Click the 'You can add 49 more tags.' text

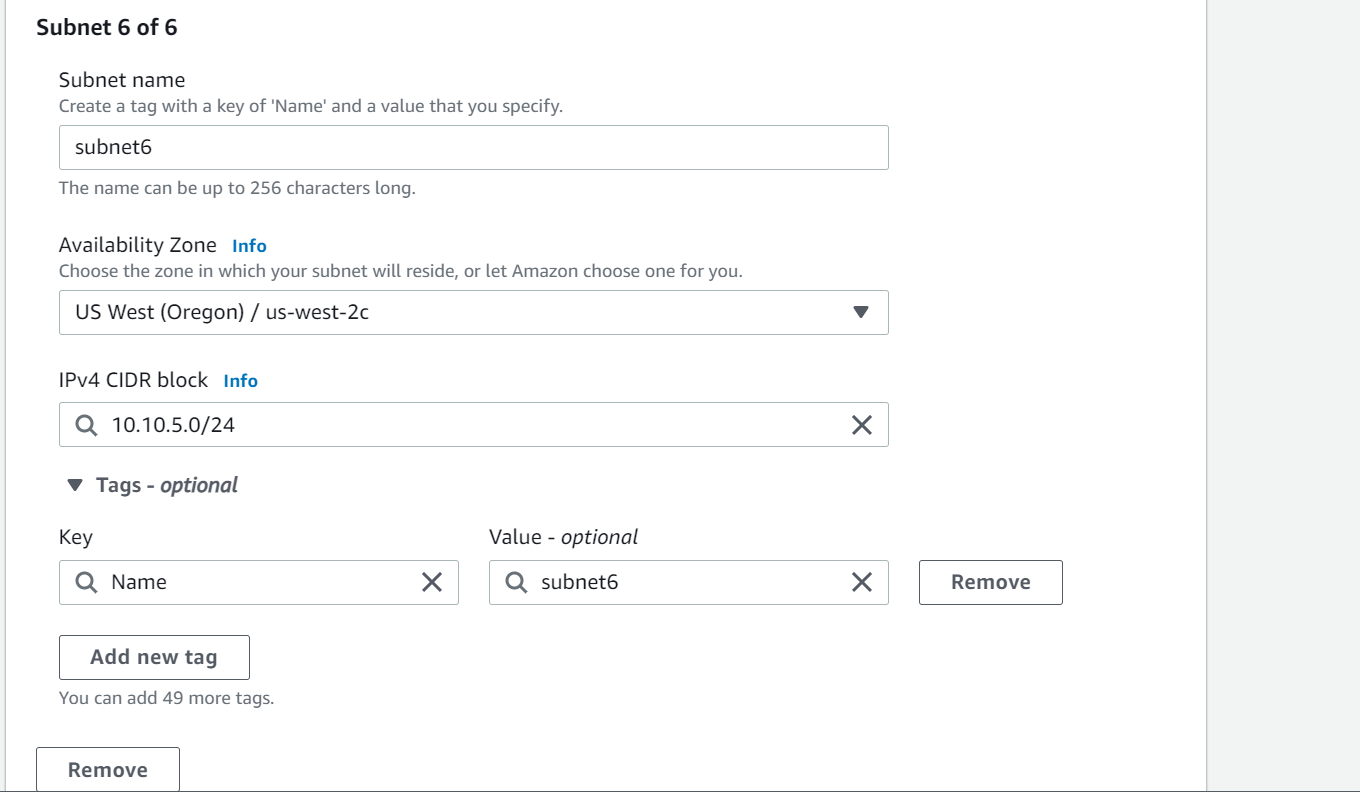click(167, 698)
